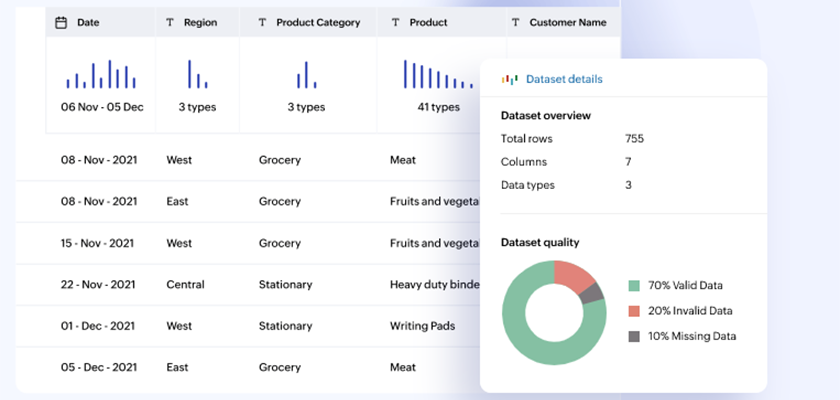
Task: Select the Central region cell
Action: pyautogui.click(x=185, y=285)
